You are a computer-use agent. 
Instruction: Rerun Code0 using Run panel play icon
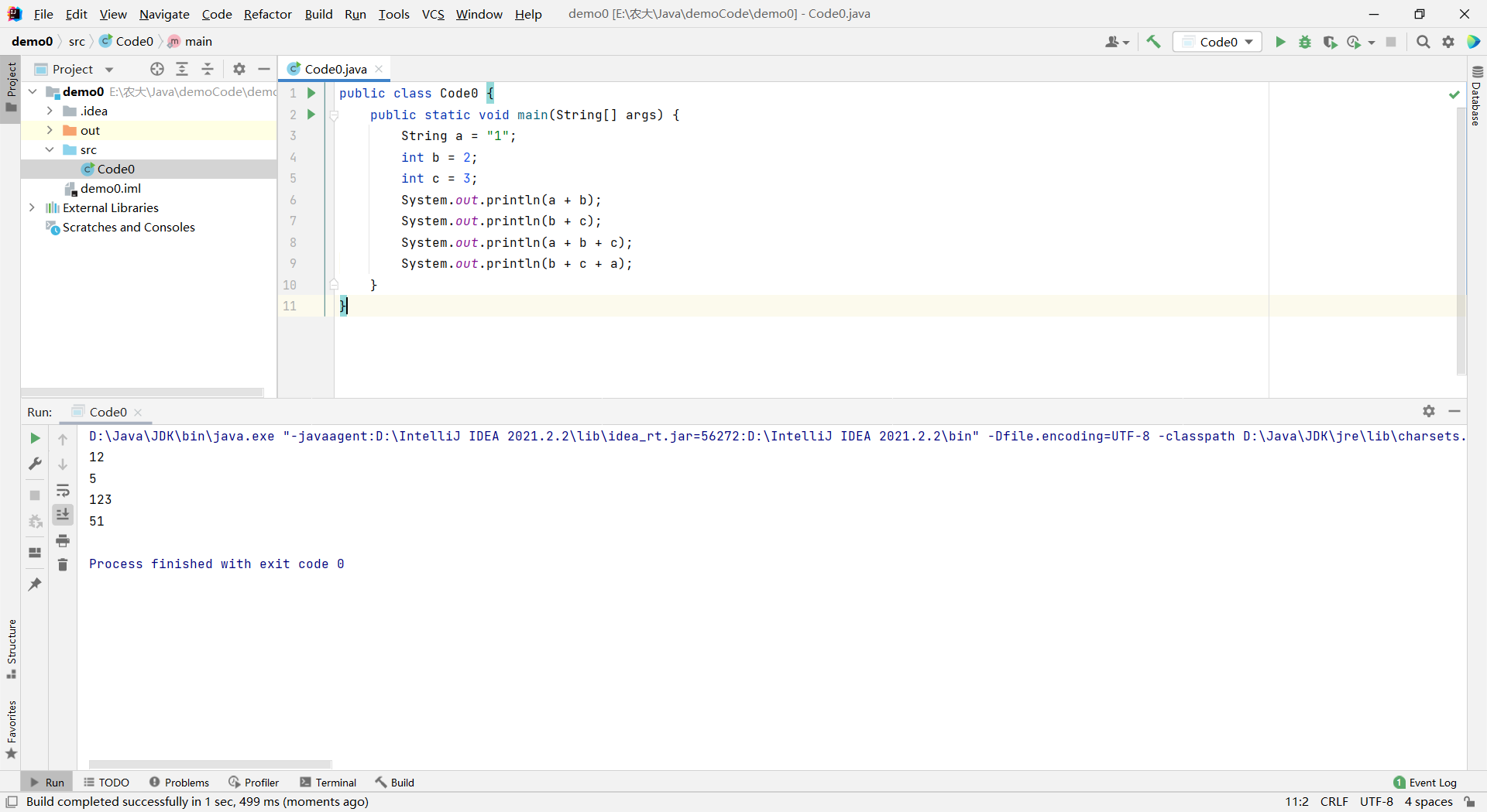pyautogui.click(x=35, y=438)
